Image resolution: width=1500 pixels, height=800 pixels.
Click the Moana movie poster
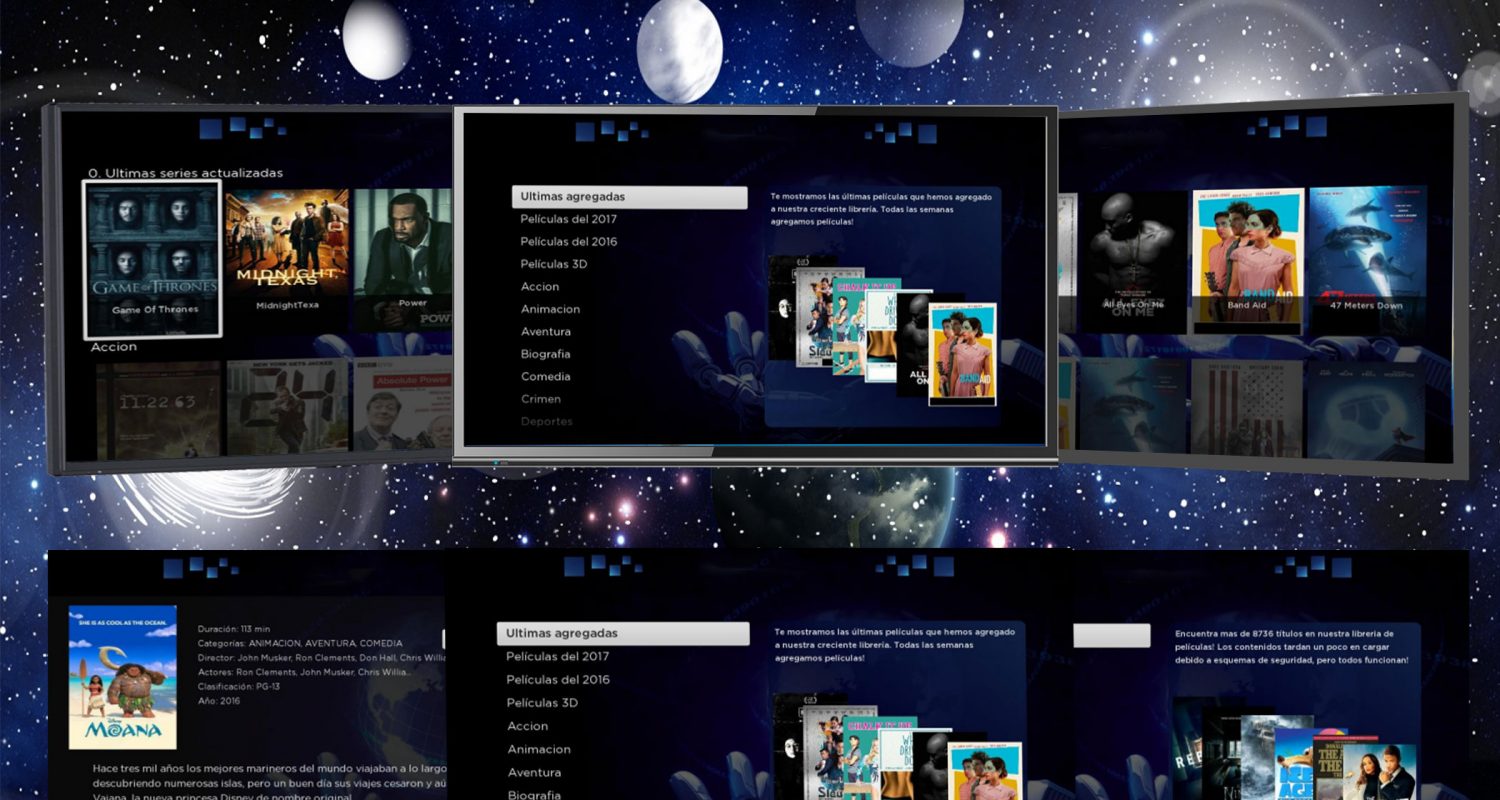pos(122,677)
